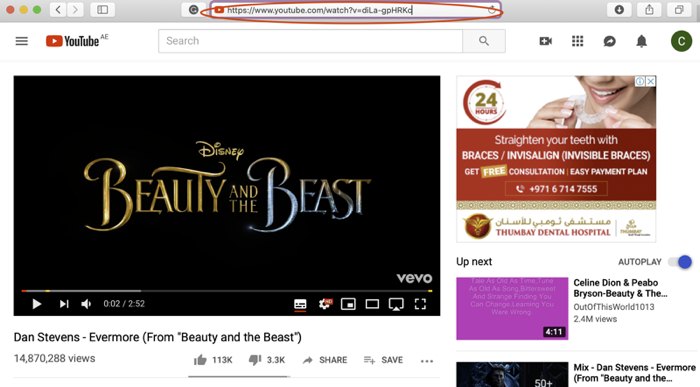
Task: Toggle the Safari sidebar button
Action: pos(102,9)
